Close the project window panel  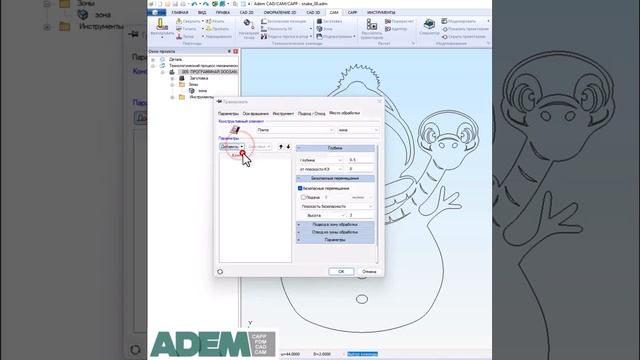(x=236, y=51)
